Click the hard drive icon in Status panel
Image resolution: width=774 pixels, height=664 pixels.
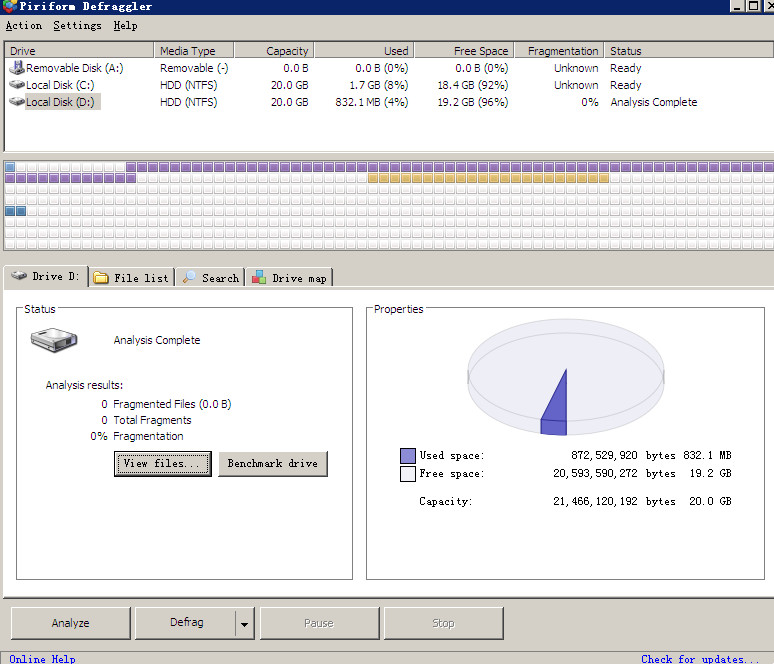point(54,340)
